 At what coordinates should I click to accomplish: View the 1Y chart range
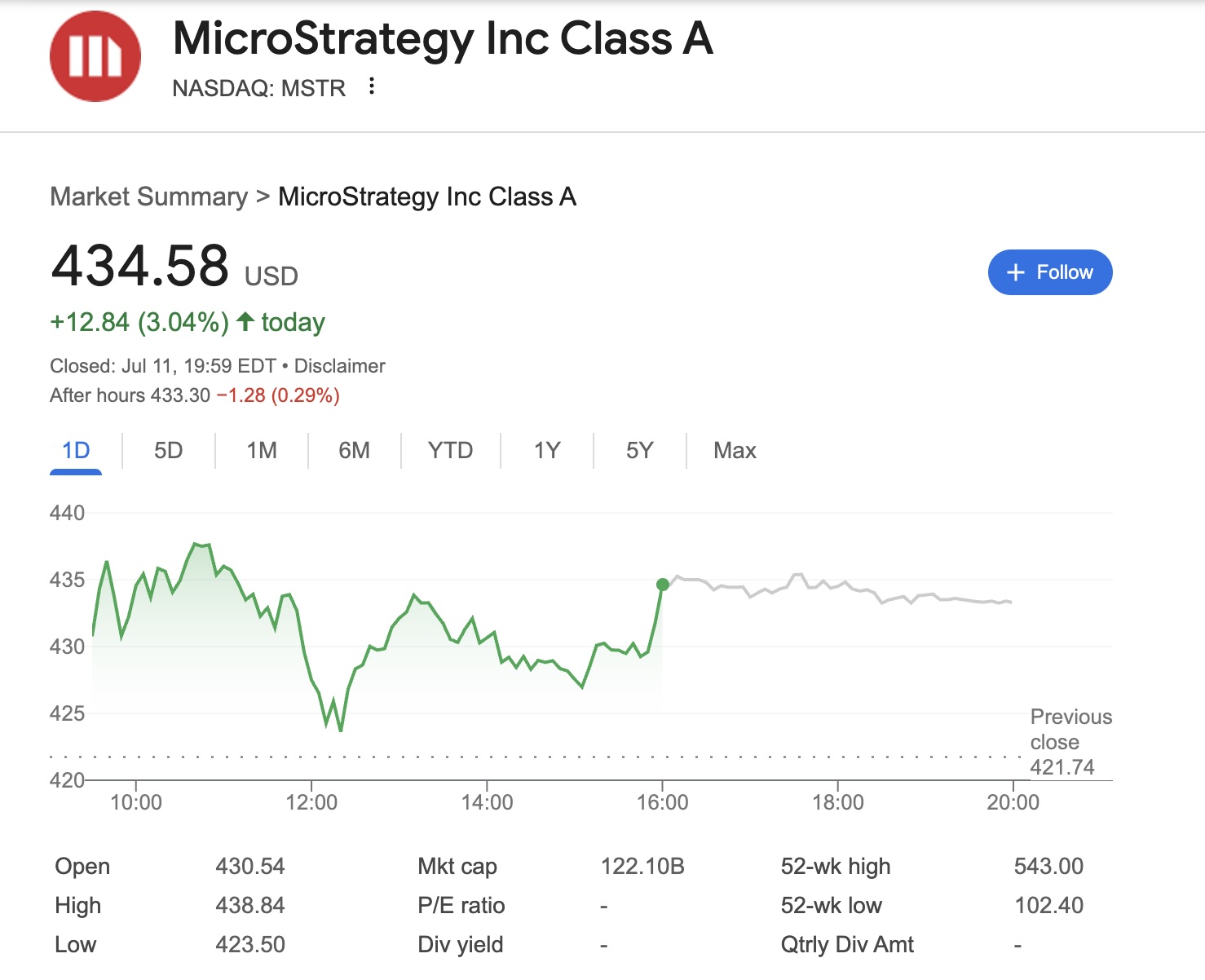click(547, 451)
